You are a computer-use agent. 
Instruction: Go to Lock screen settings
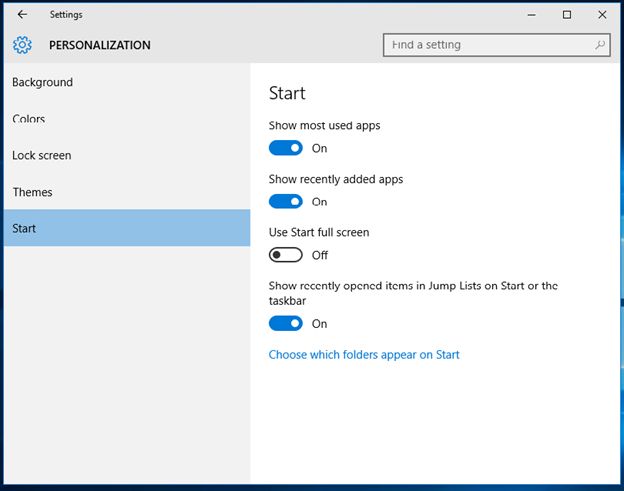[42, 155]
